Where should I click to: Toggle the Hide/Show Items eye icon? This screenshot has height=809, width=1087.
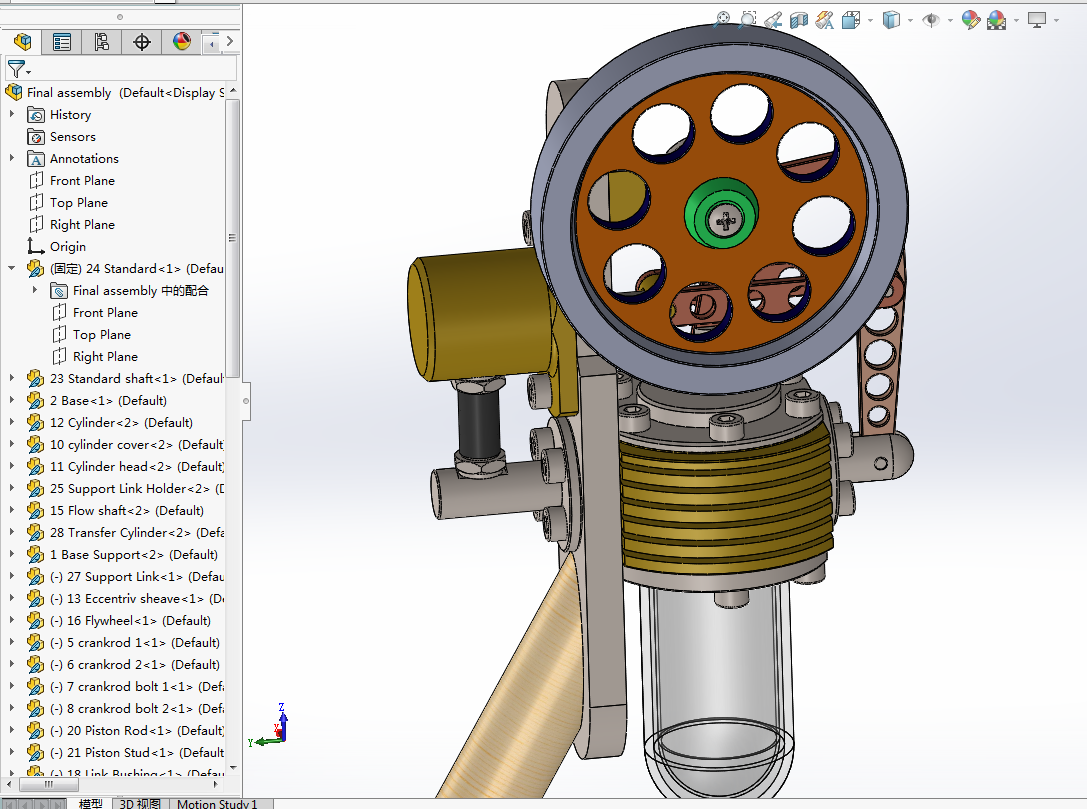[931, 20]
